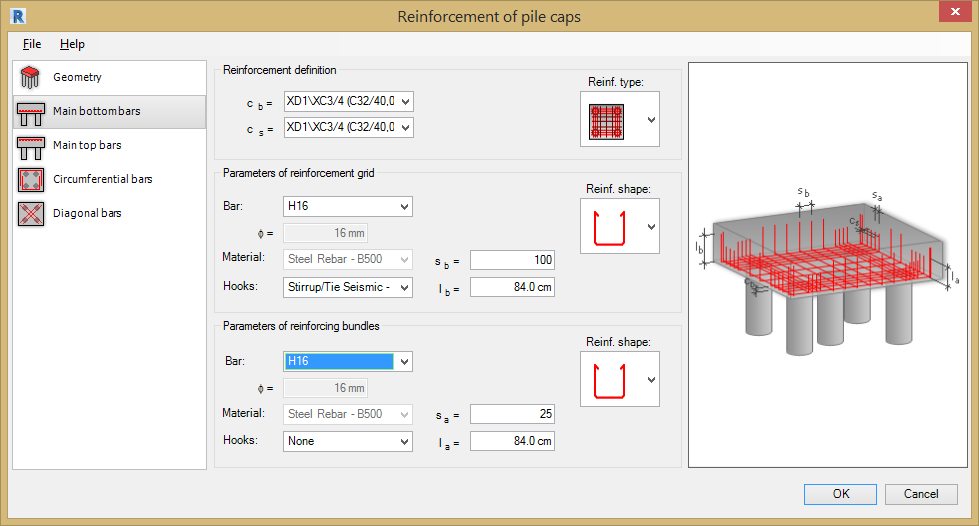979x526 pixels.
Task: Click the Geometry pile cap icon
Action: coord(31,78)
